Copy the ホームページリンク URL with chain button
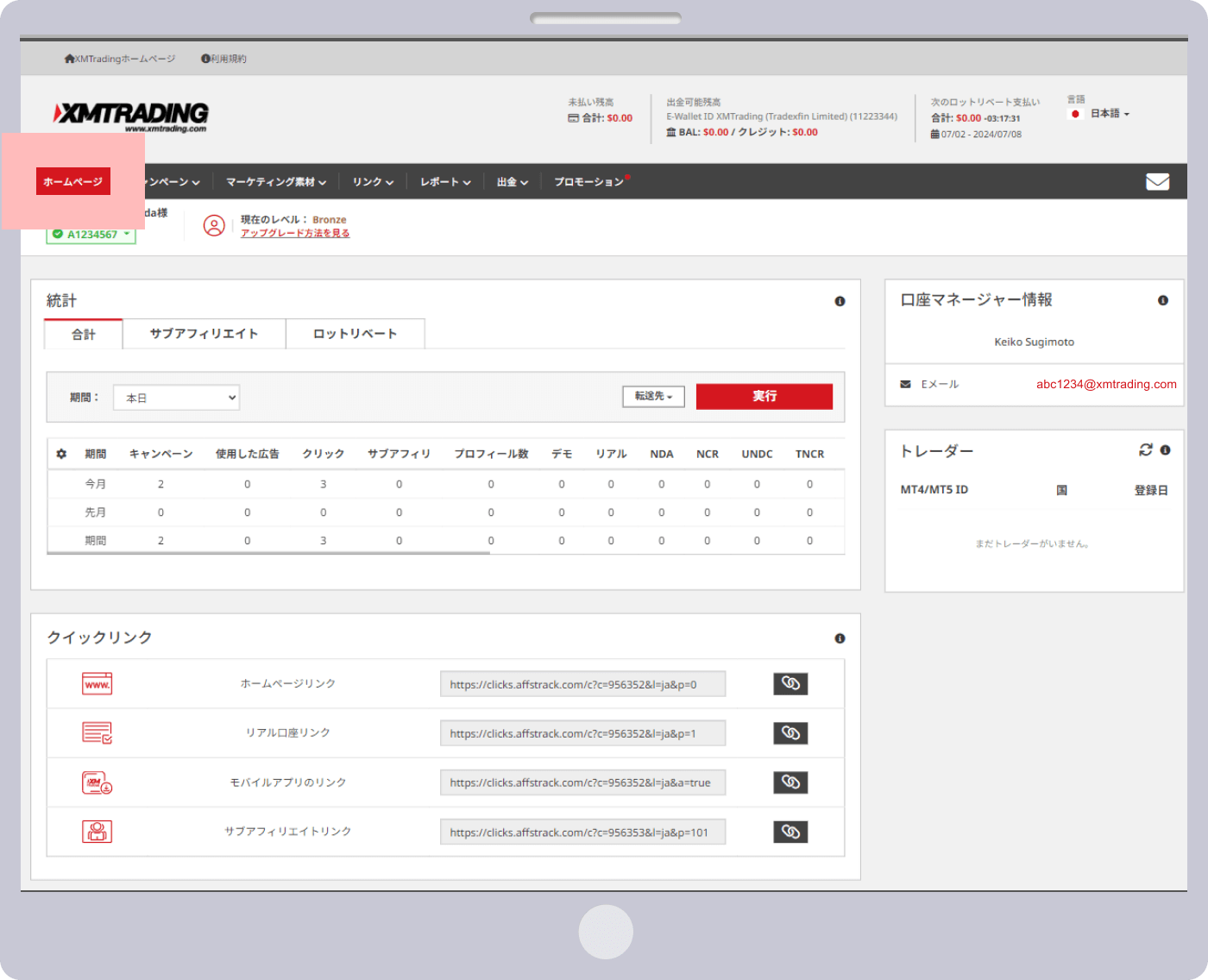The image size is (1208, 980). click(x=790, y=683)
